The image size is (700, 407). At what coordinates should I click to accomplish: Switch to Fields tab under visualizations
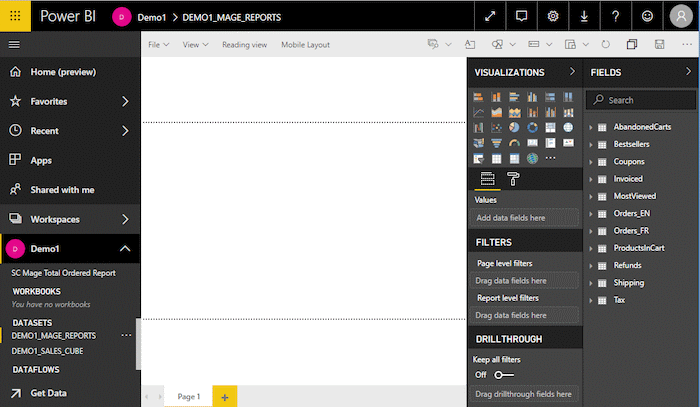487,179
